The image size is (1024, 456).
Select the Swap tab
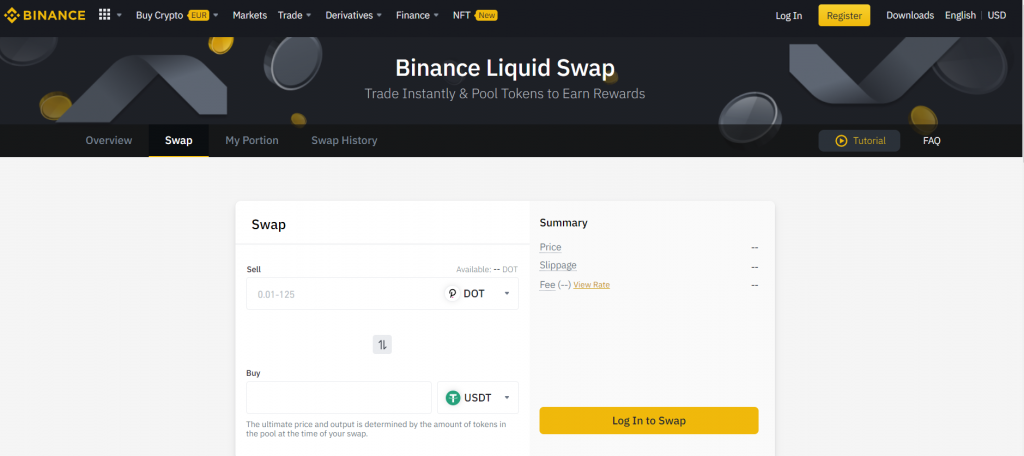[x=178, y=140]
